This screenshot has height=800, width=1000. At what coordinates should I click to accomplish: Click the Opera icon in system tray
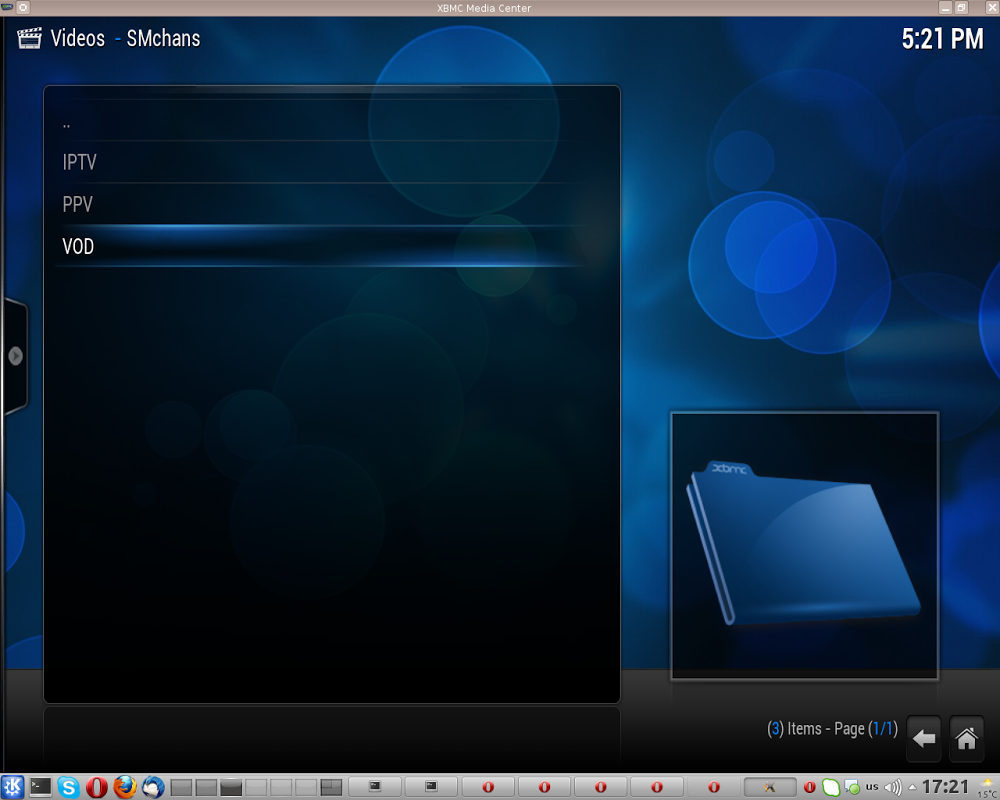pos(809,787)
